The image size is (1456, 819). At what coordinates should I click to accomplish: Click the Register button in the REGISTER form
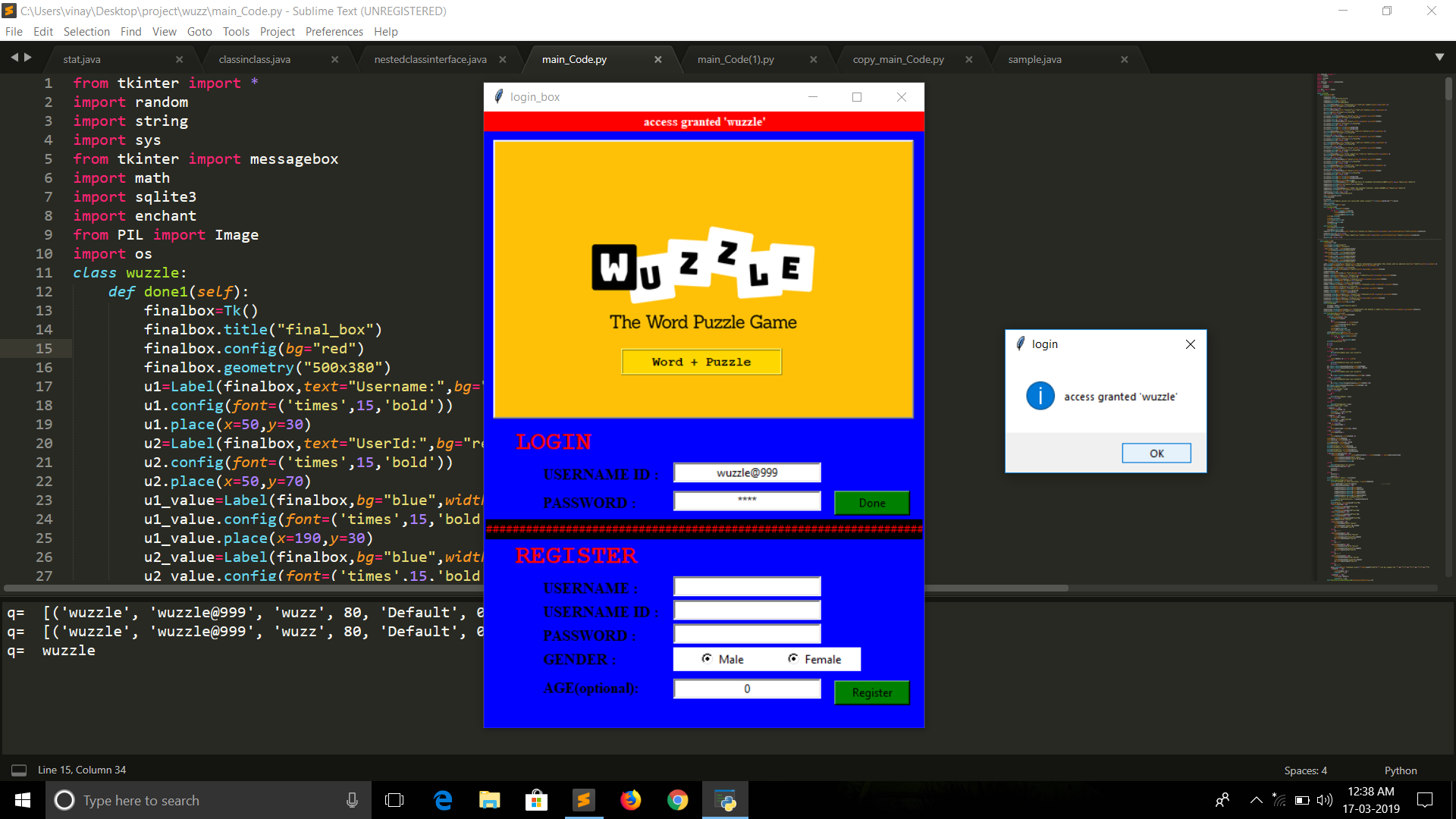pos(871,692)
